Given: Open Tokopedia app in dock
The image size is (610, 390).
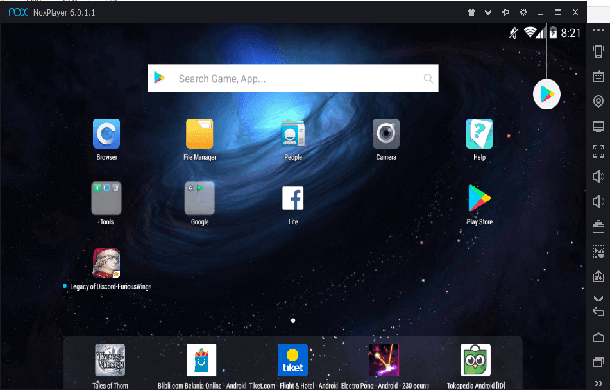Looking at the screenshot, I should coord(476,360).
